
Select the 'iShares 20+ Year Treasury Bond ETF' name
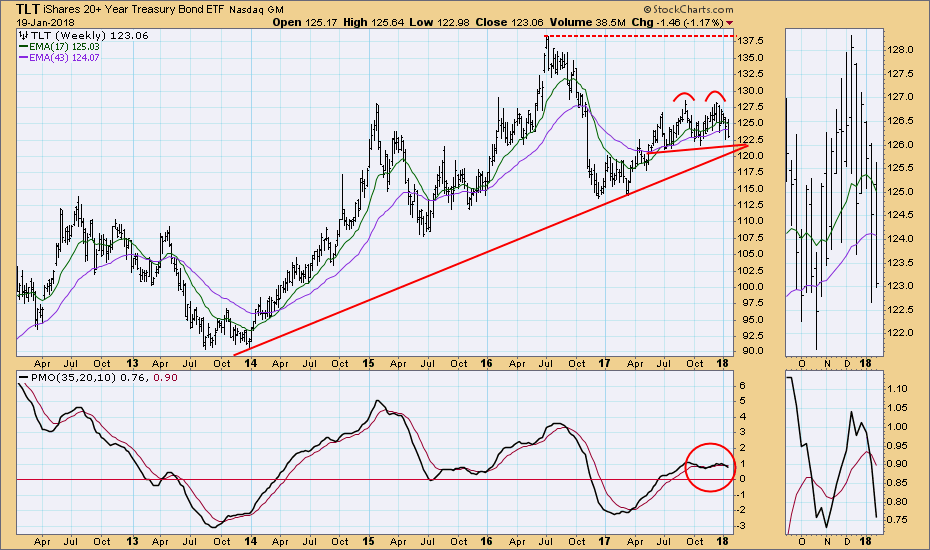(134, 9)
